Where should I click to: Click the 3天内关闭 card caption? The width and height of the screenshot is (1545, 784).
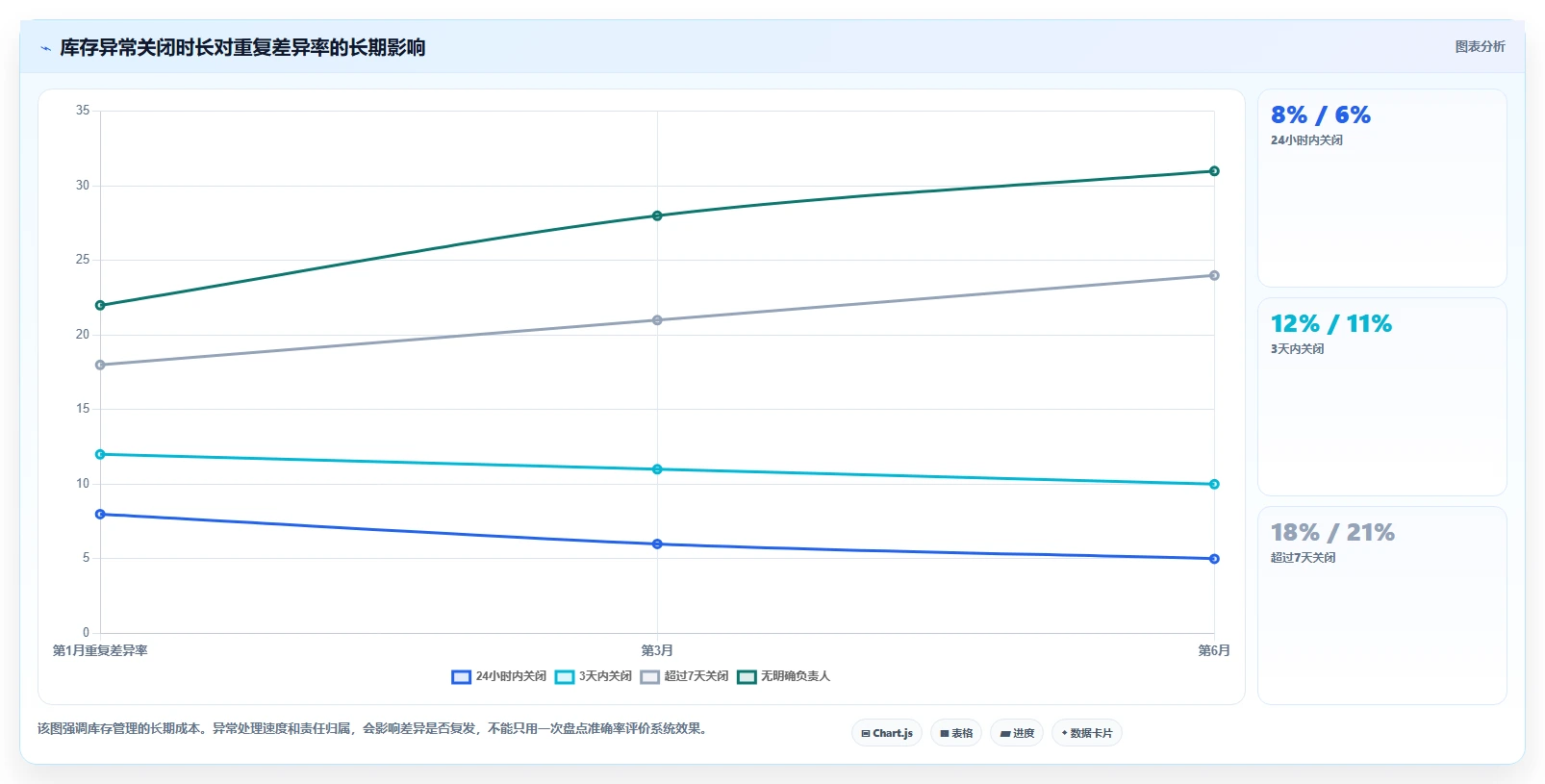[x=1297, y=349]
